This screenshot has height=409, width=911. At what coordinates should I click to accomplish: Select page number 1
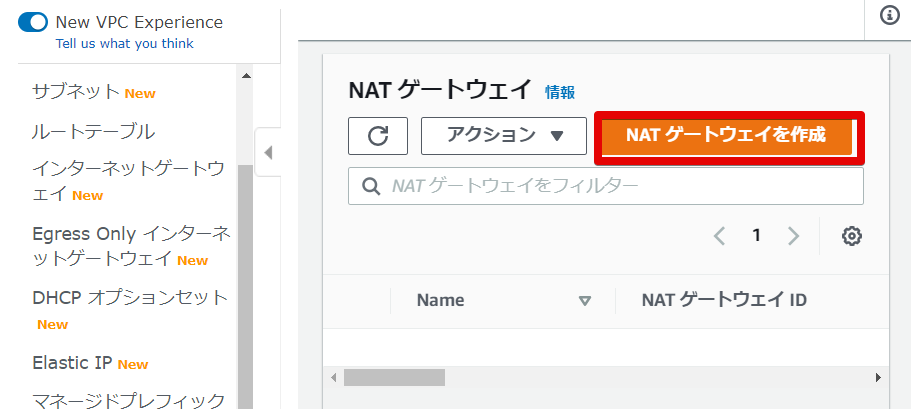(756, 235)
